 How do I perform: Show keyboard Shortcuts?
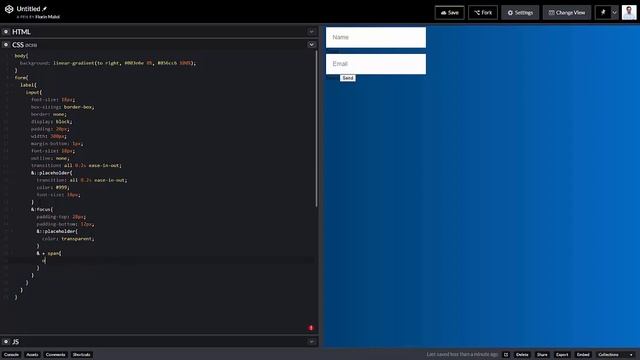tap(82, 354)
